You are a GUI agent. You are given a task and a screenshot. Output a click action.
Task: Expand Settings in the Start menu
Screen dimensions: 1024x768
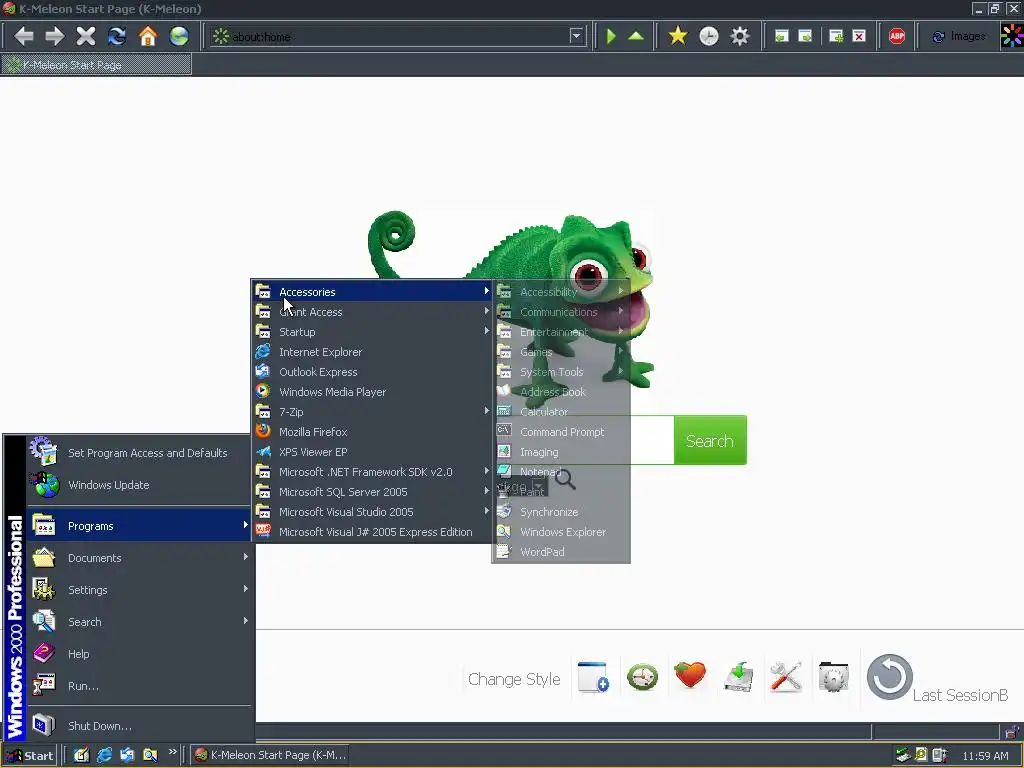pyautogui.click(x=139, y=590)
